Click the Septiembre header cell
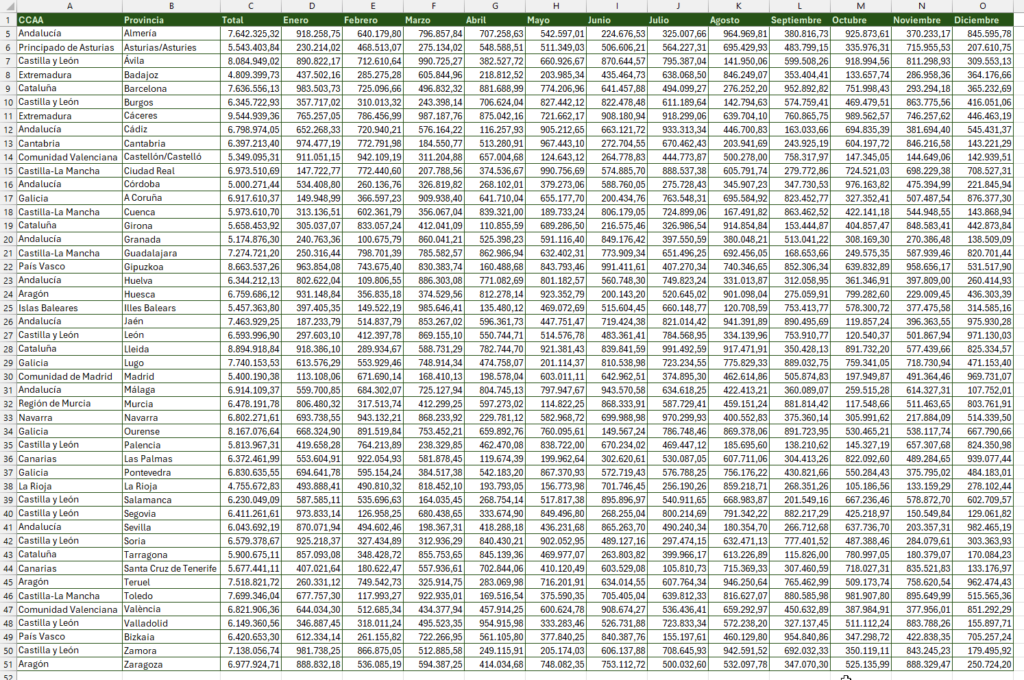The image size is (1024, 680). [x=800, y=20]
